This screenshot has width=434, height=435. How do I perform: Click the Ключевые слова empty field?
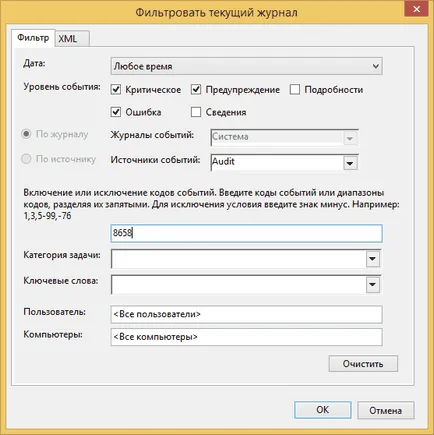[239, 285]
